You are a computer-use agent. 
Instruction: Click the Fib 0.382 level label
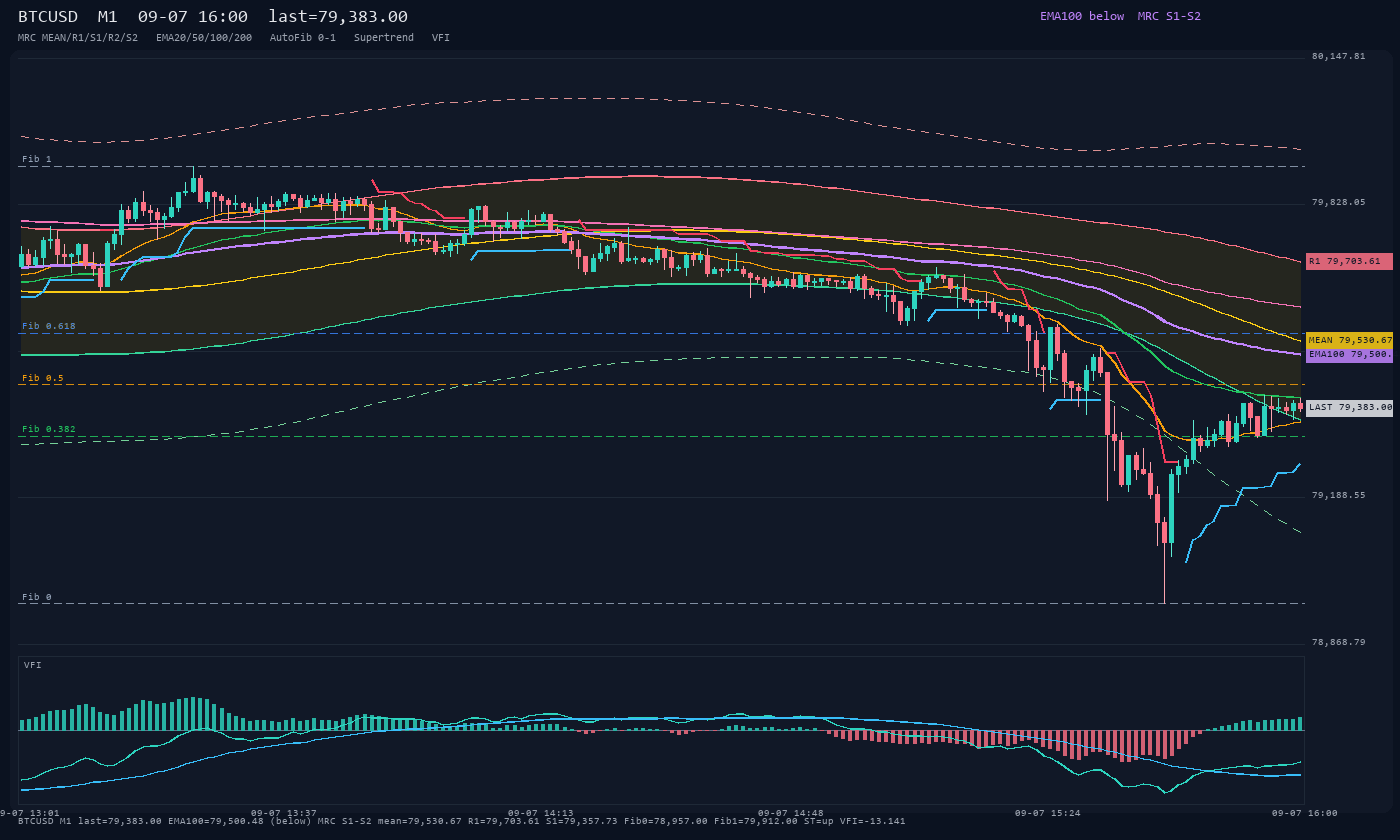(49, 429)
